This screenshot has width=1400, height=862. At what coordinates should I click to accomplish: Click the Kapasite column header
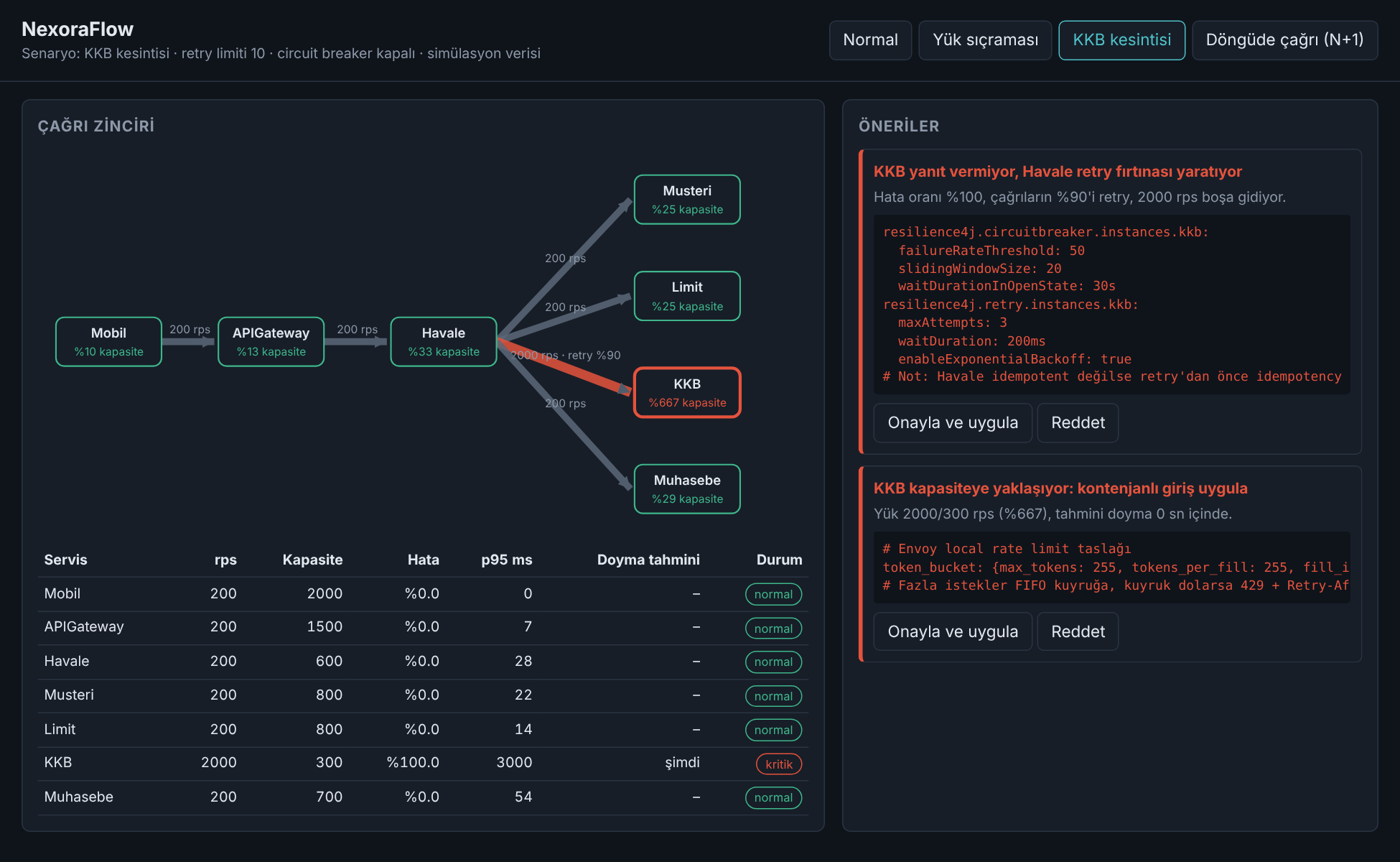[x=312, y=560]
